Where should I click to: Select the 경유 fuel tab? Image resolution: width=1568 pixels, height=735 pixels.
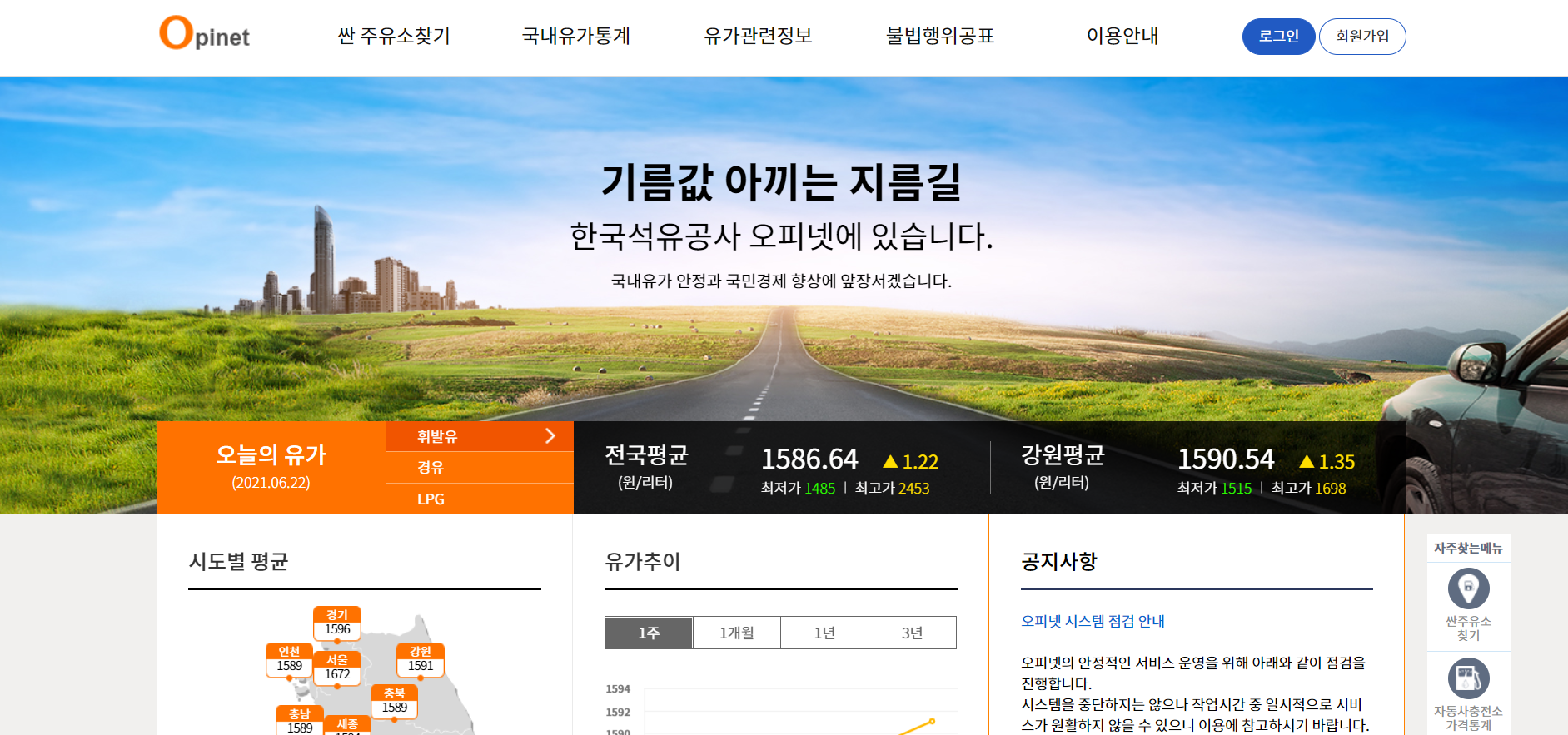coord(480,468)
